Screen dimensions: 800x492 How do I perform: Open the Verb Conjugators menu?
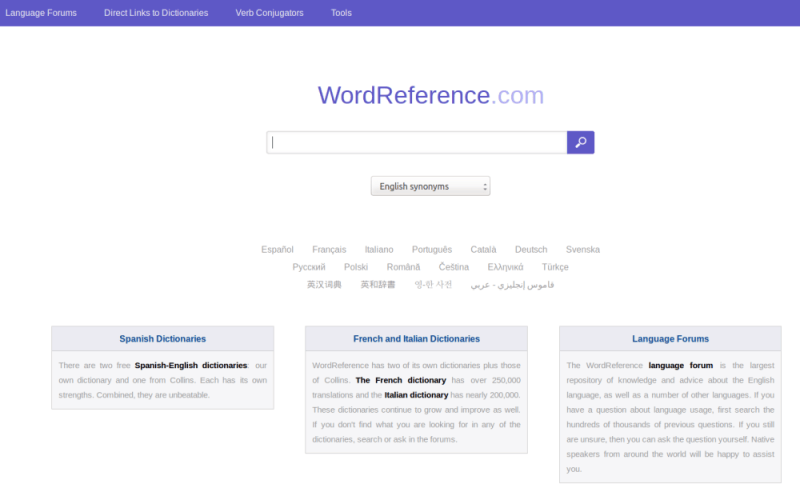pyautogui.click(x=269, y=13)
